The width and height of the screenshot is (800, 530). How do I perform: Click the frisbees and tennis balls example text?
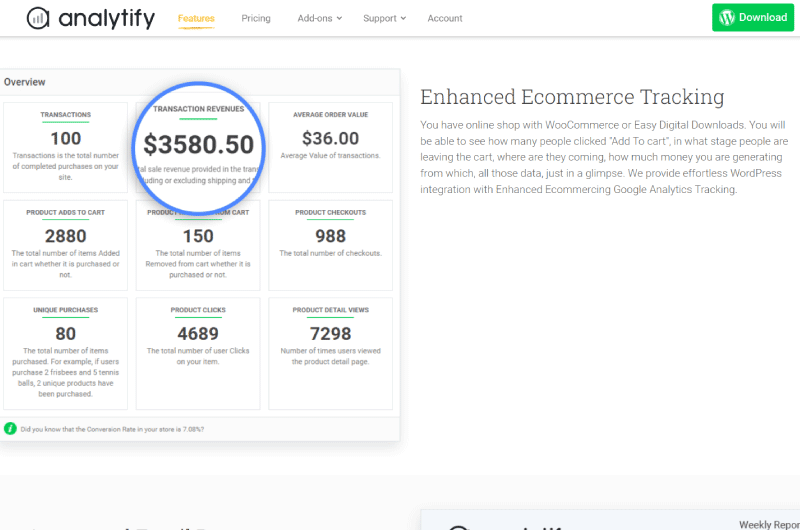(65, 372)
